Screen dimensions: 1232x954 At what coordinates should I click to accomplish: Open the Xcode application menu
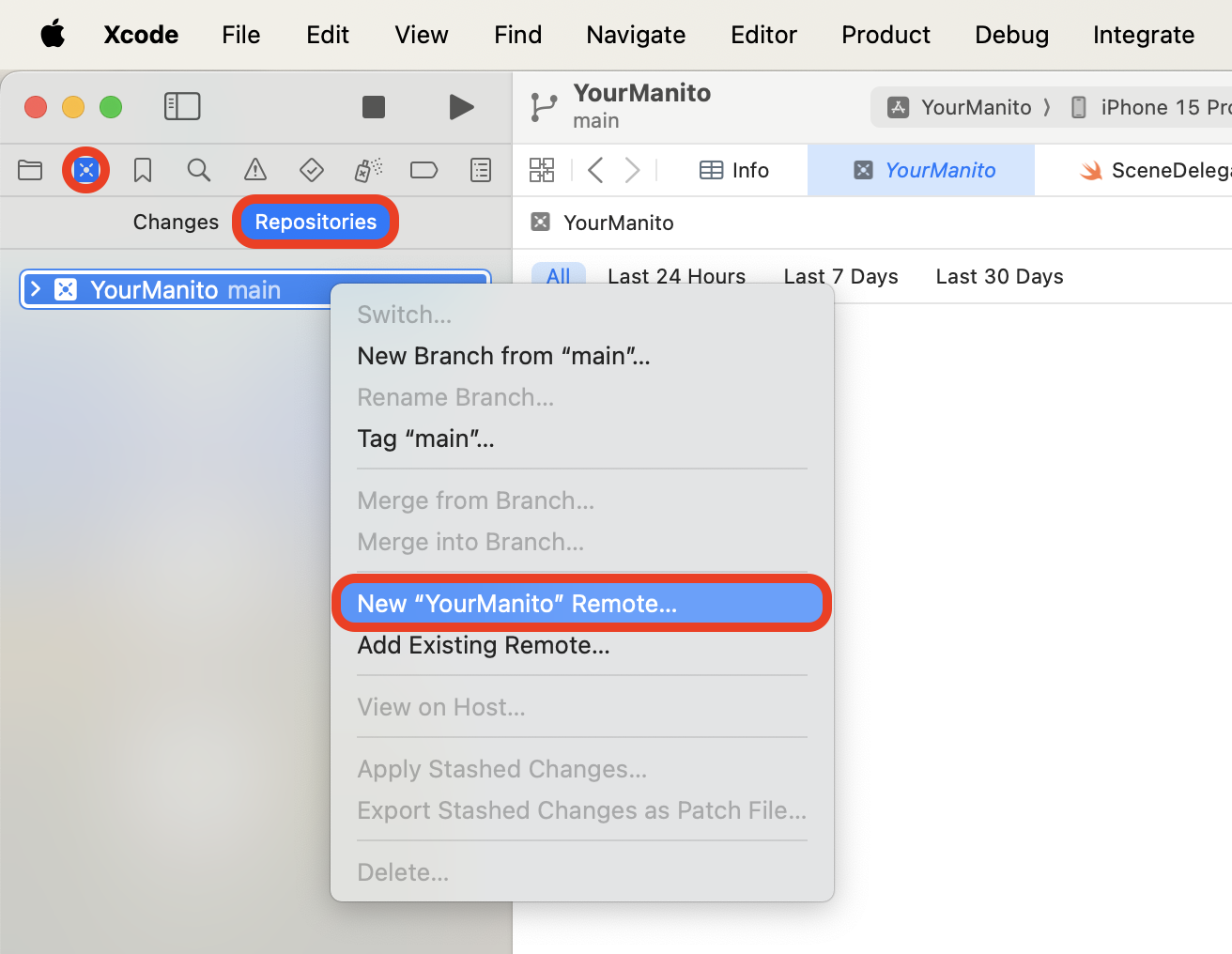click(x=141, y=35)
